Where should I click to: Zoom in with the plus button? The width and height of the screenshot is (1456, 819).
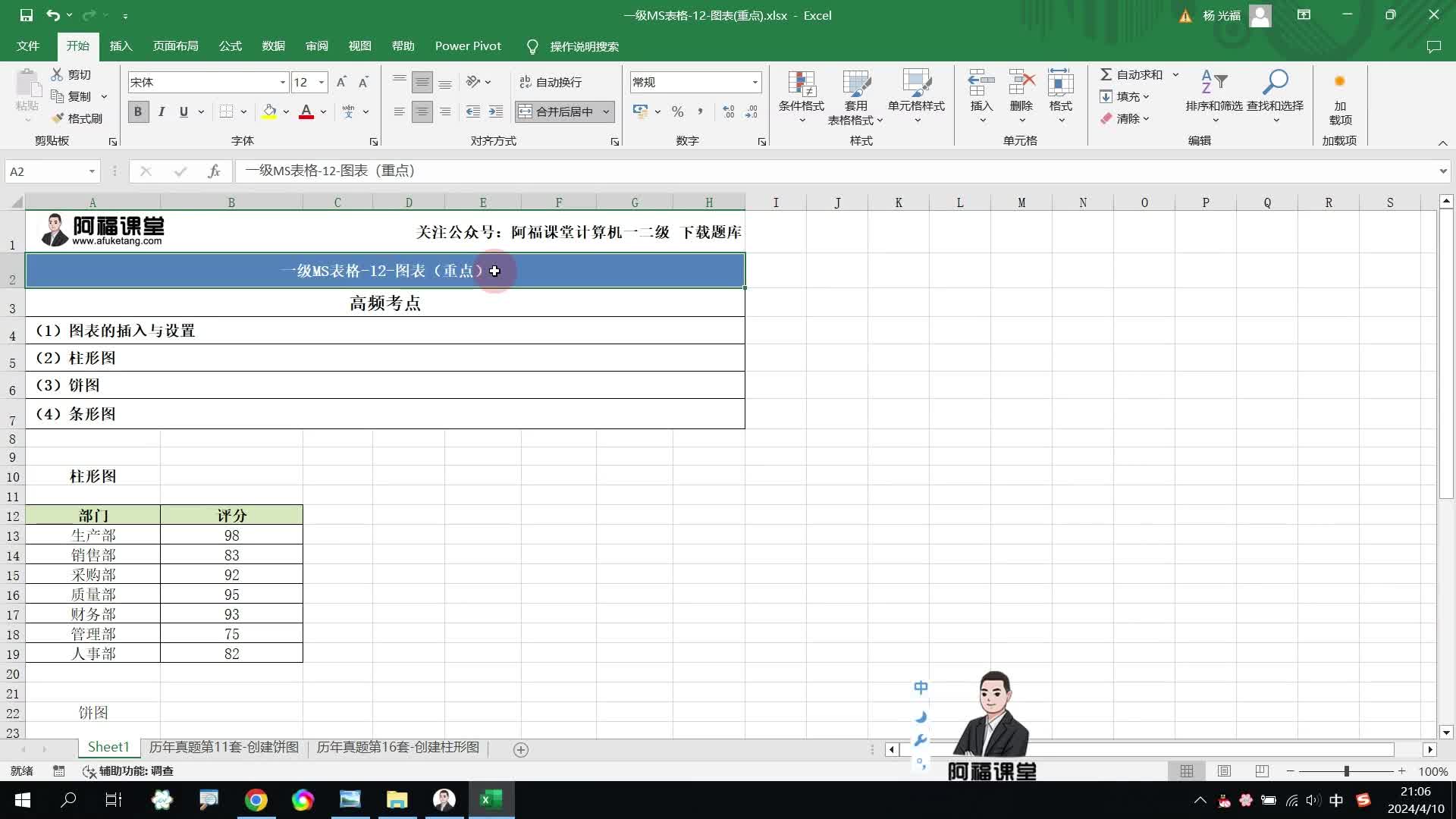click(x=1402, y=770)
